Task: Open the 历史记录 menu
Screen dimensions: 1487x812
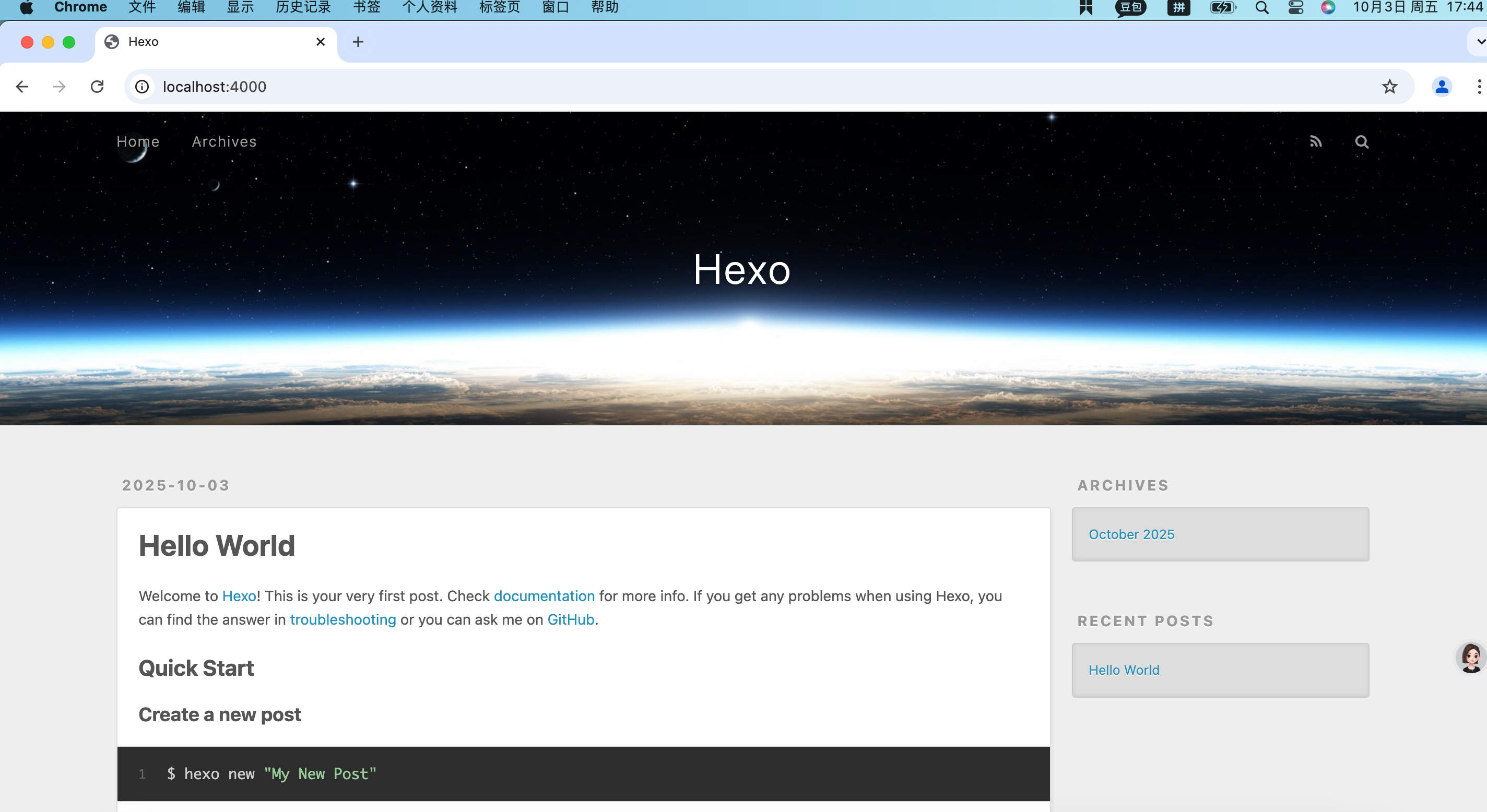Action: click(x=303, y=7)
